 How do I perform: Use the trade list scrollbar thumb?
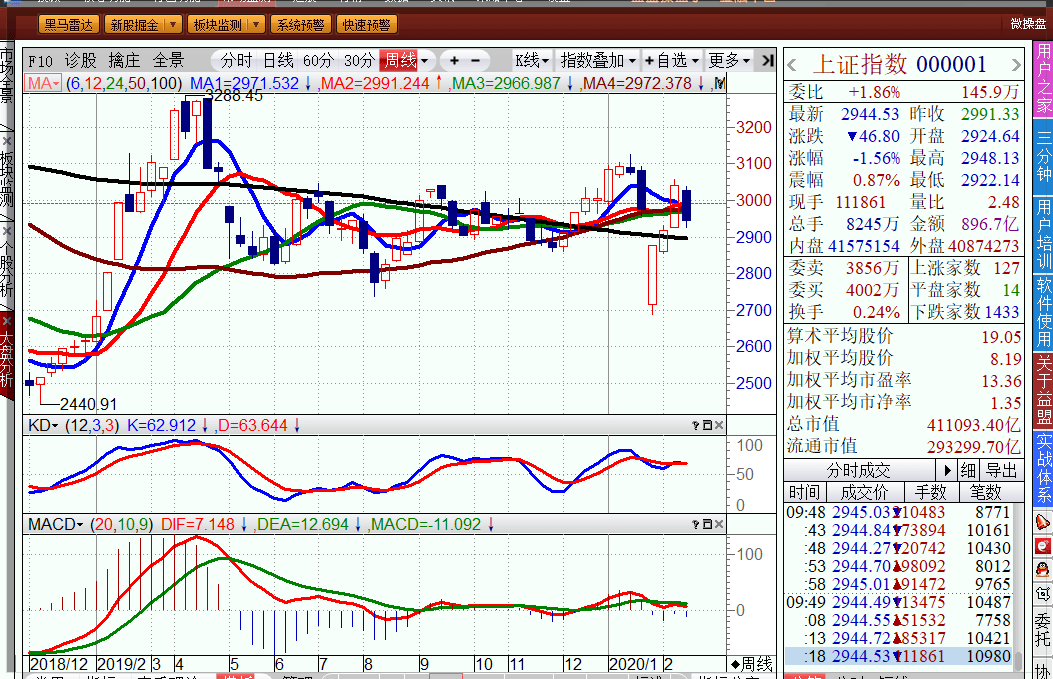[1018, 660]
